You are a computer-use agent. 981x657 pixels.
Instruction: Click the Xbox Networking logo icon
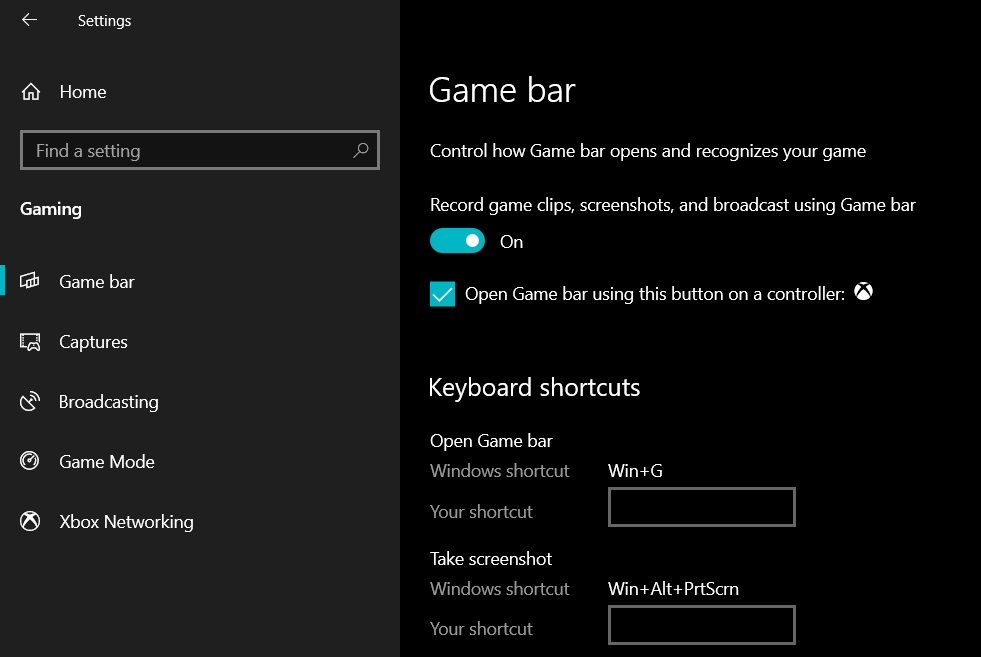(x=30, y=521)
